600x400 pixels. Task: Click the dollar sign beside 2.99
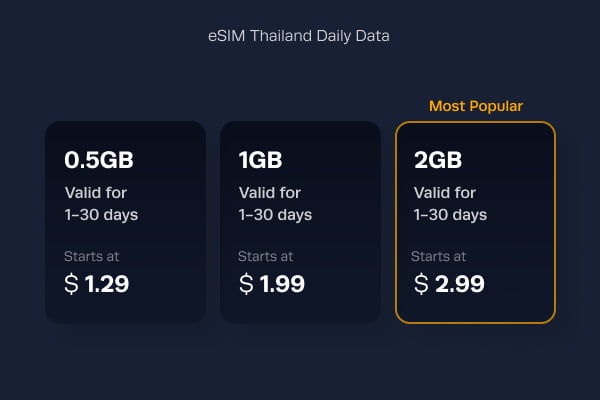point(421,284)
